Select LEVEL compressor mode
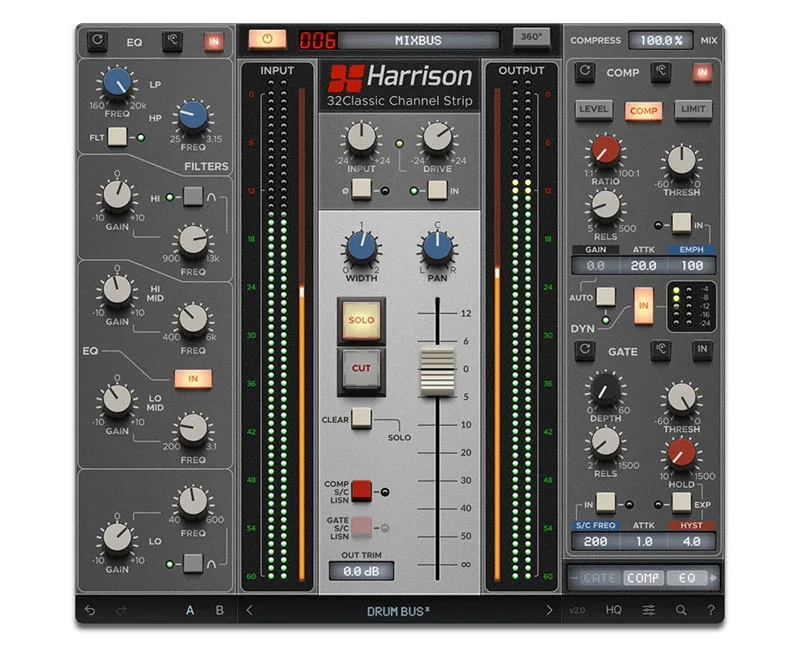 pyautogui.click(x=593, y=109)
